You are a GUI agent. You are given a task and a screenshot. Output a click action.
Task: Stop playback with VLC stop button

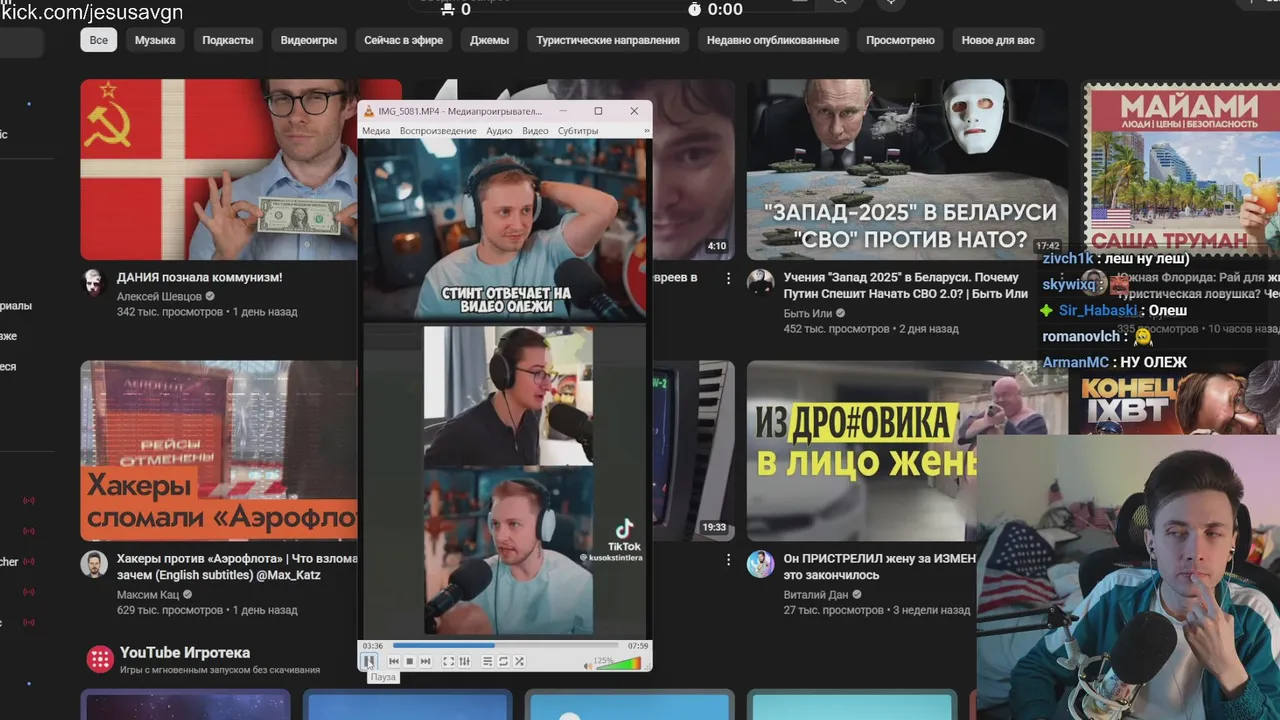410,661
